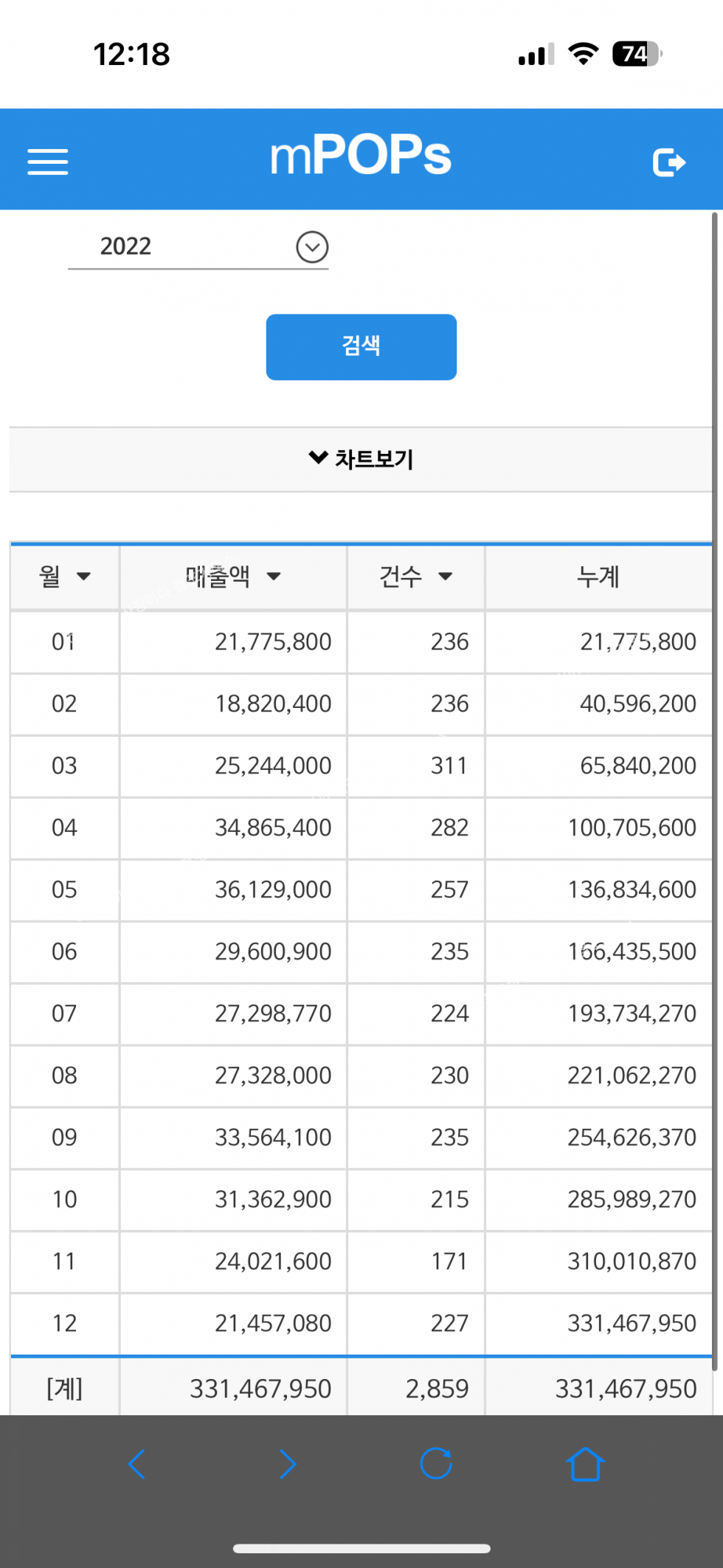Open year dropdown circle arrow
This screenshot has width=723, height=1568.
(312, 247)
